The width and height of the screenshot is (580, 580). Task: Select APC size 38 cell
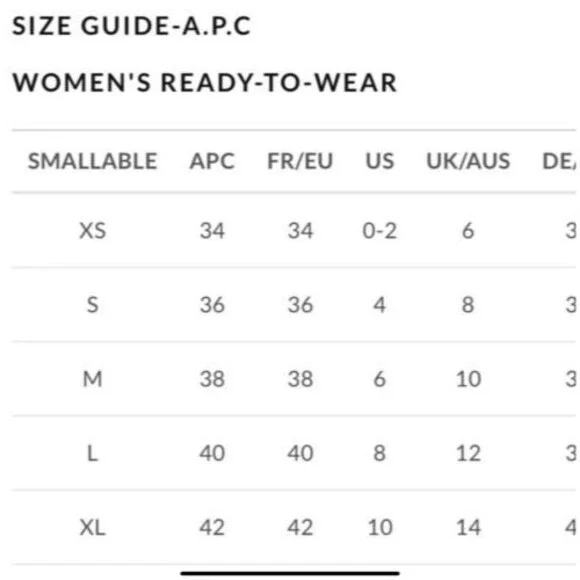212,379
